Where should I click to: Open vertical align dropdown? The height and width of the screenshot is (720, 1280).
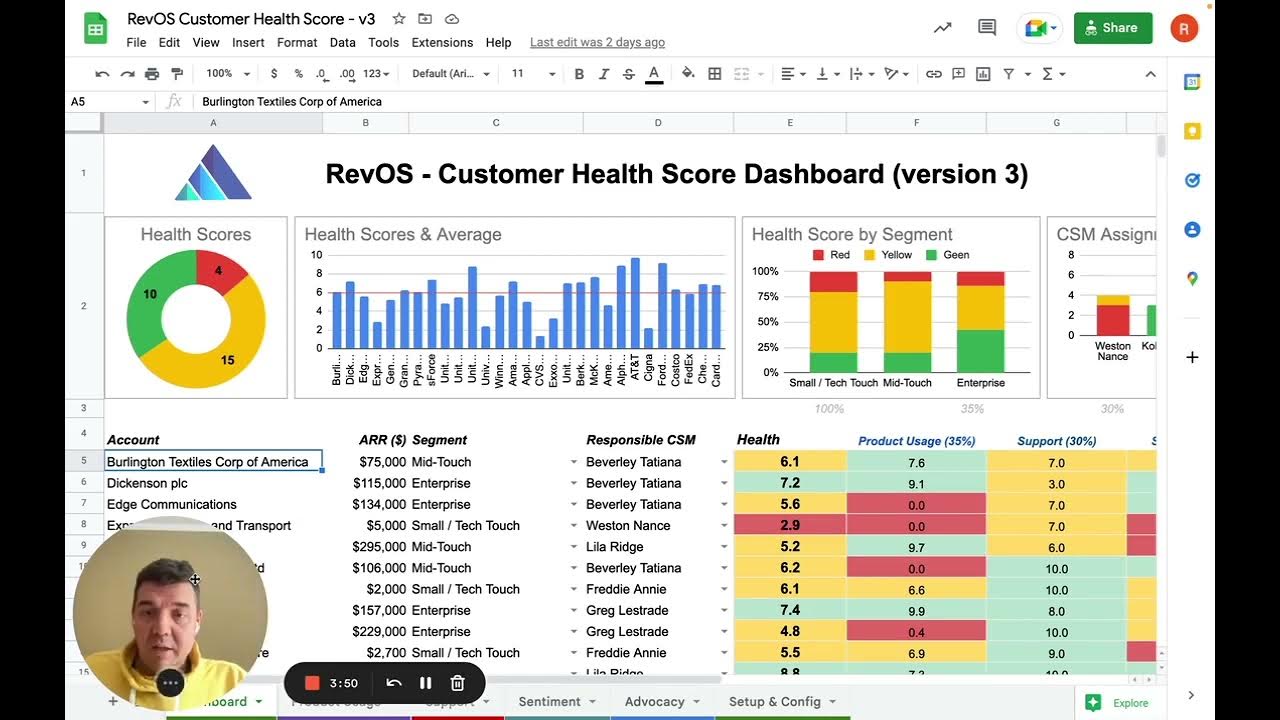coord(827,74)
